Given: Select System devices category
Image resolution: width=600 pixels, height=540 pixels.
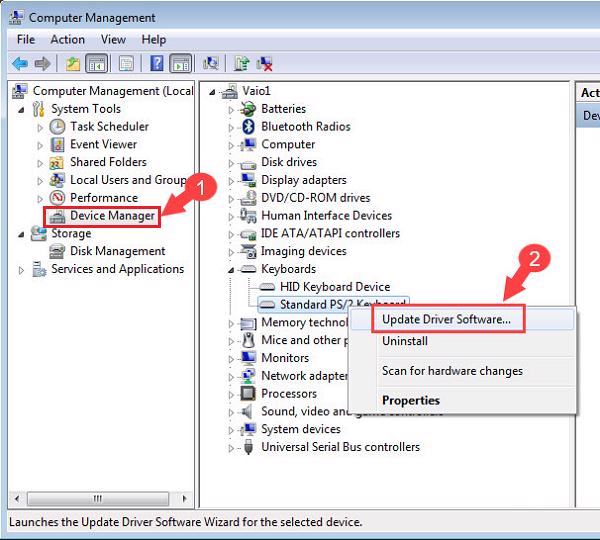Looking at the screenshot, I should click(x=301, y=429).
